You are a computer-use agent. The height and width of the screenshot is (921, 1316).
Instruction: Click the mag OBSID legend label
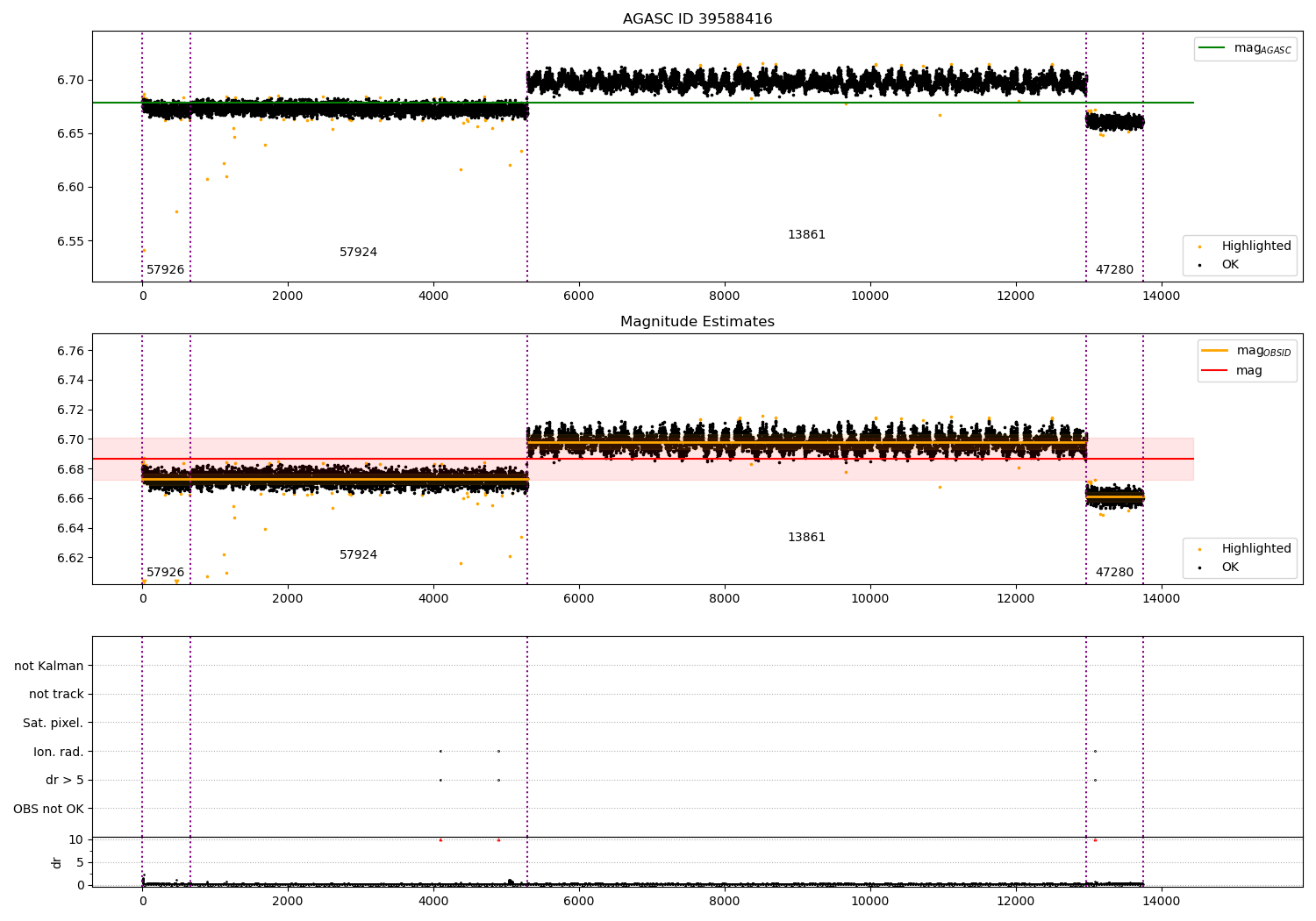1264,351
